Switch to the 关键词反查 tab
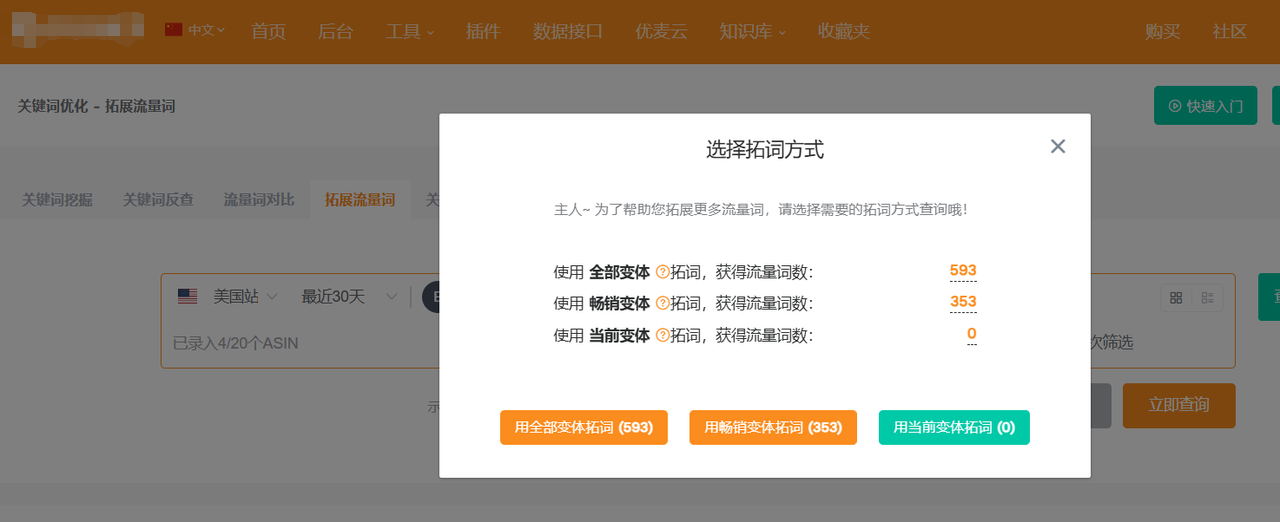The image size is (1280, 522). pyautogui.click(x=158, y=200)
